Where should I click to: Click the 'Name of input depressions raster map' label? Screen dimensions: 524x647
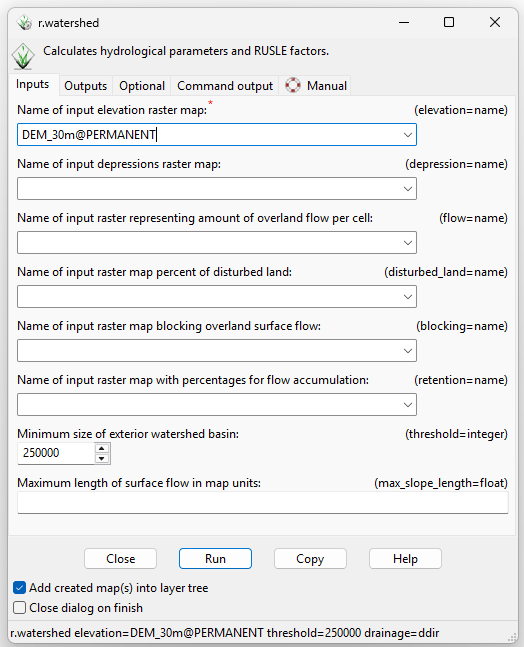[119, 164]
